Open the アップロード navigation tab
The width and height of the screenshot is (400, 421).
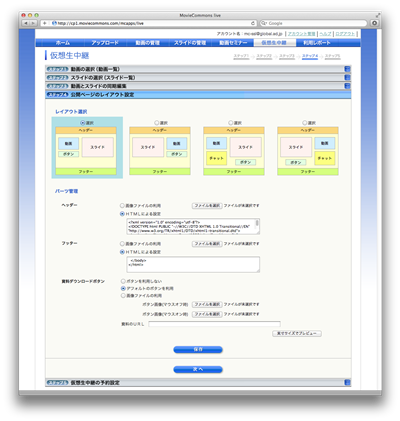pos(105,43)
